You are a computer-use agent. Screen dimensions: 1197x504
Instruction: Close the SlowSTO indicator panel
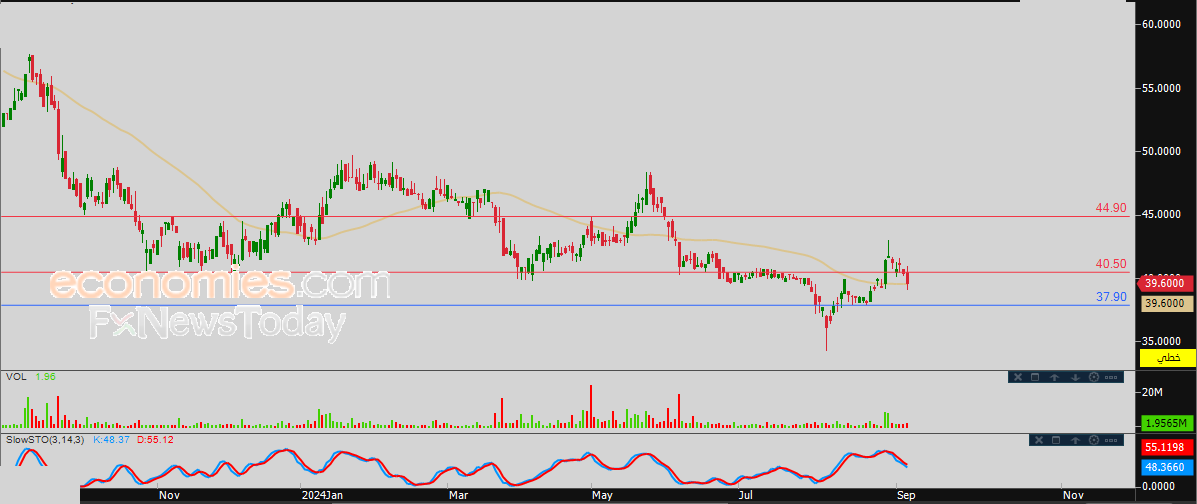point(1038,440)
